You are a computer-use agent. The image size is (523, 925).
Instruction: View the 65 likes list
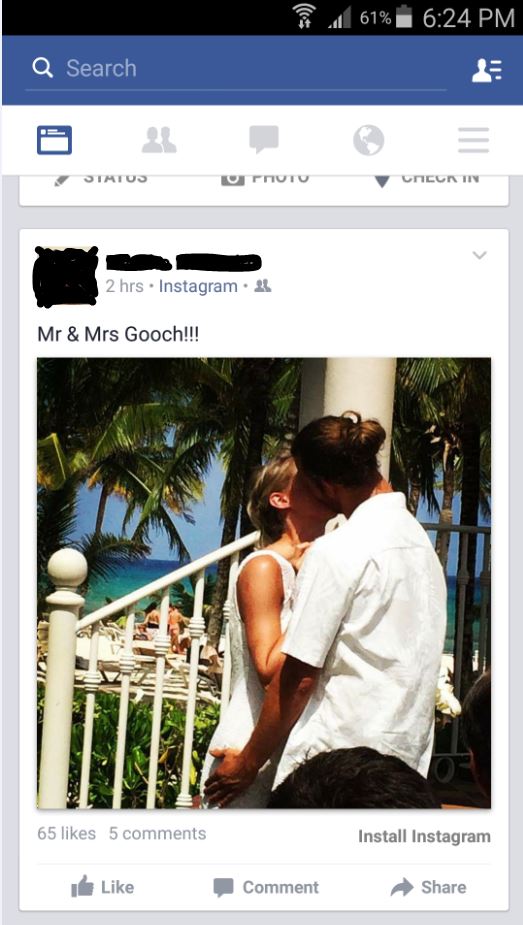66,834
